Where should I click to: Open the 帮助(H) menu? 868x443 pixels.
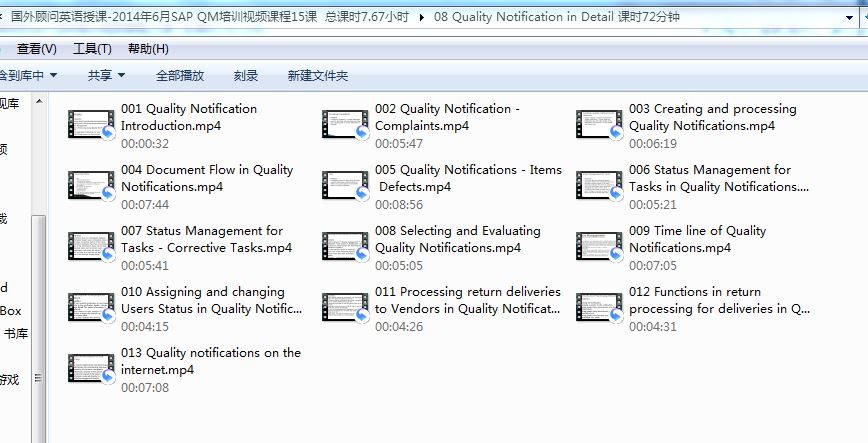tap(148, 49)
